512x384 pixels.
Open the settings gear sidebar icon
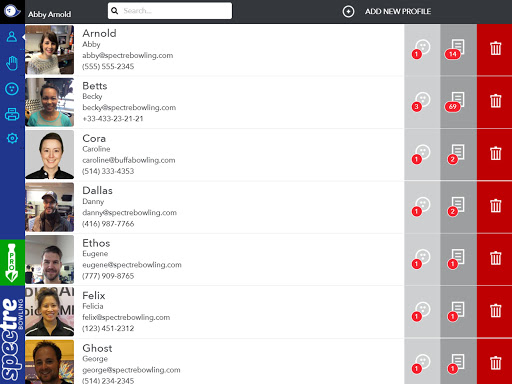coord(12,138)
